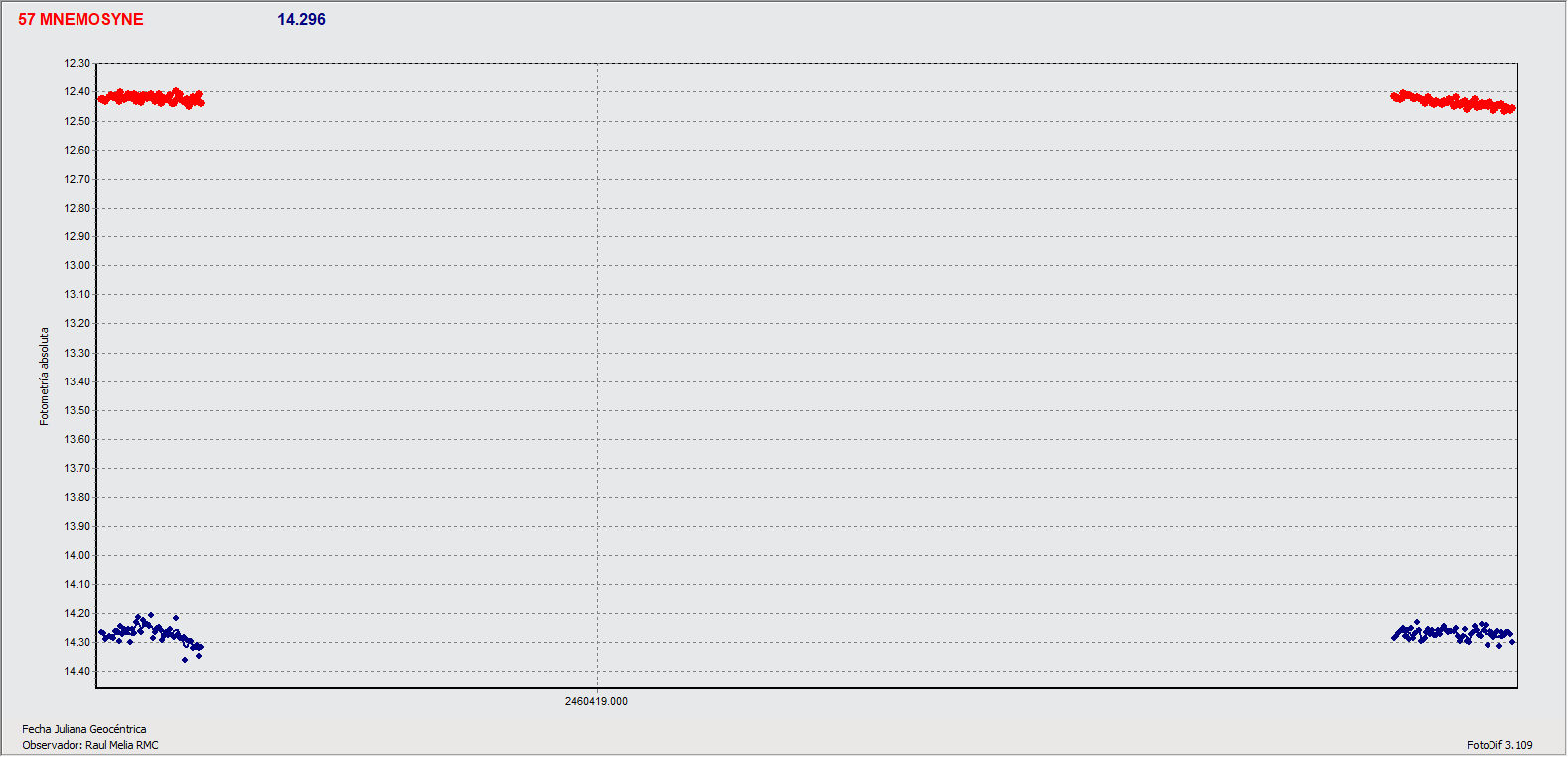
Task: Click the 57 MNEMOSYNE title text
Action: pyautogui.click(x=80, y=20)
